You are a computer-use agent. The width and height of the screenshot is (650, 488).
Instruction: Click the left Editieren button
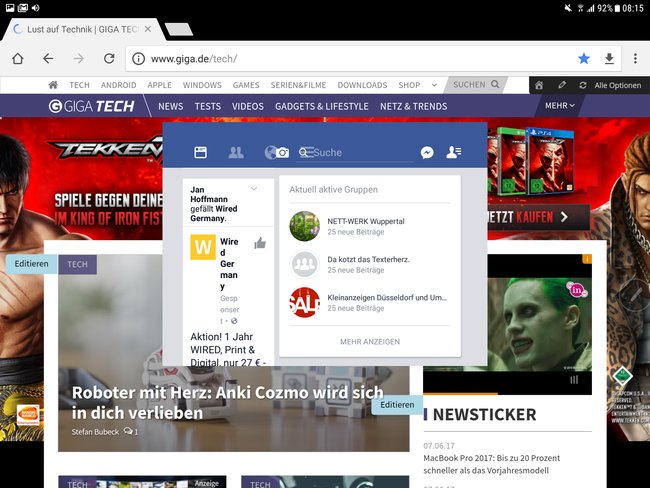pyautogui.click(x=32, y=264)
